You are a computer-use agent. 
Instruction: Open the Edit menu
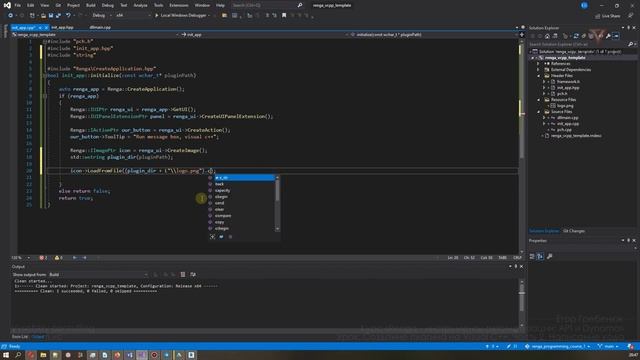pyautogui.click(x=31, y=5)
